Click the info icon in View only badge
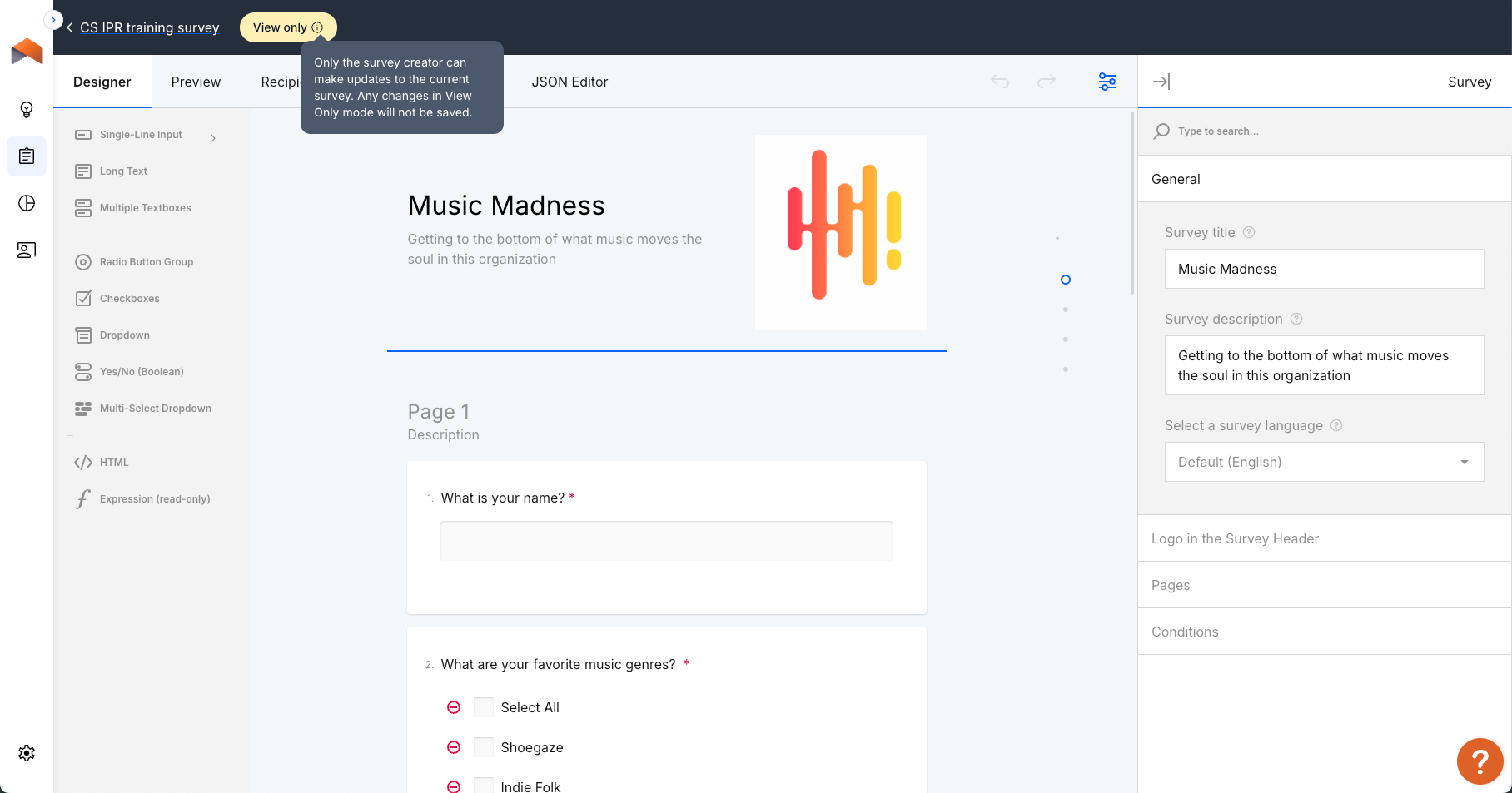 pos(317,27)
